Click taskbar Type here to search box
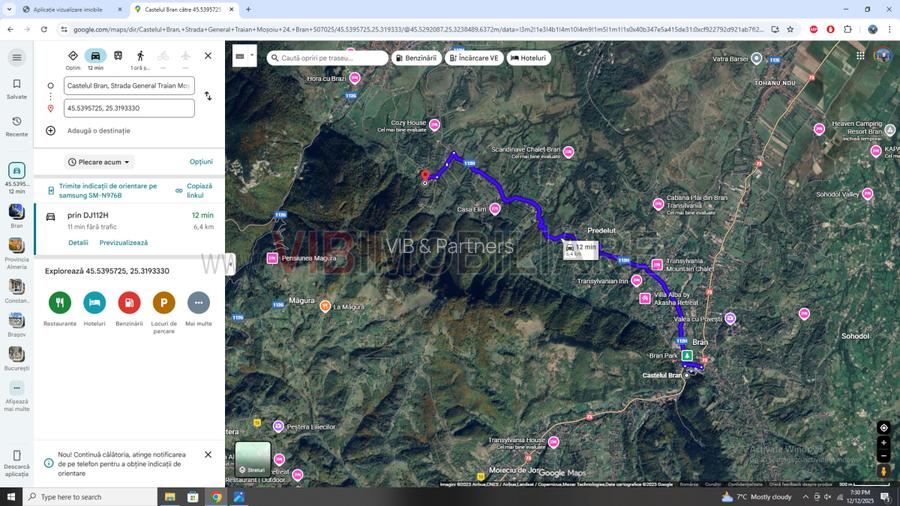The width and height of the screenshot is (900, 506). pyautogui.click(x=90, y=497)
